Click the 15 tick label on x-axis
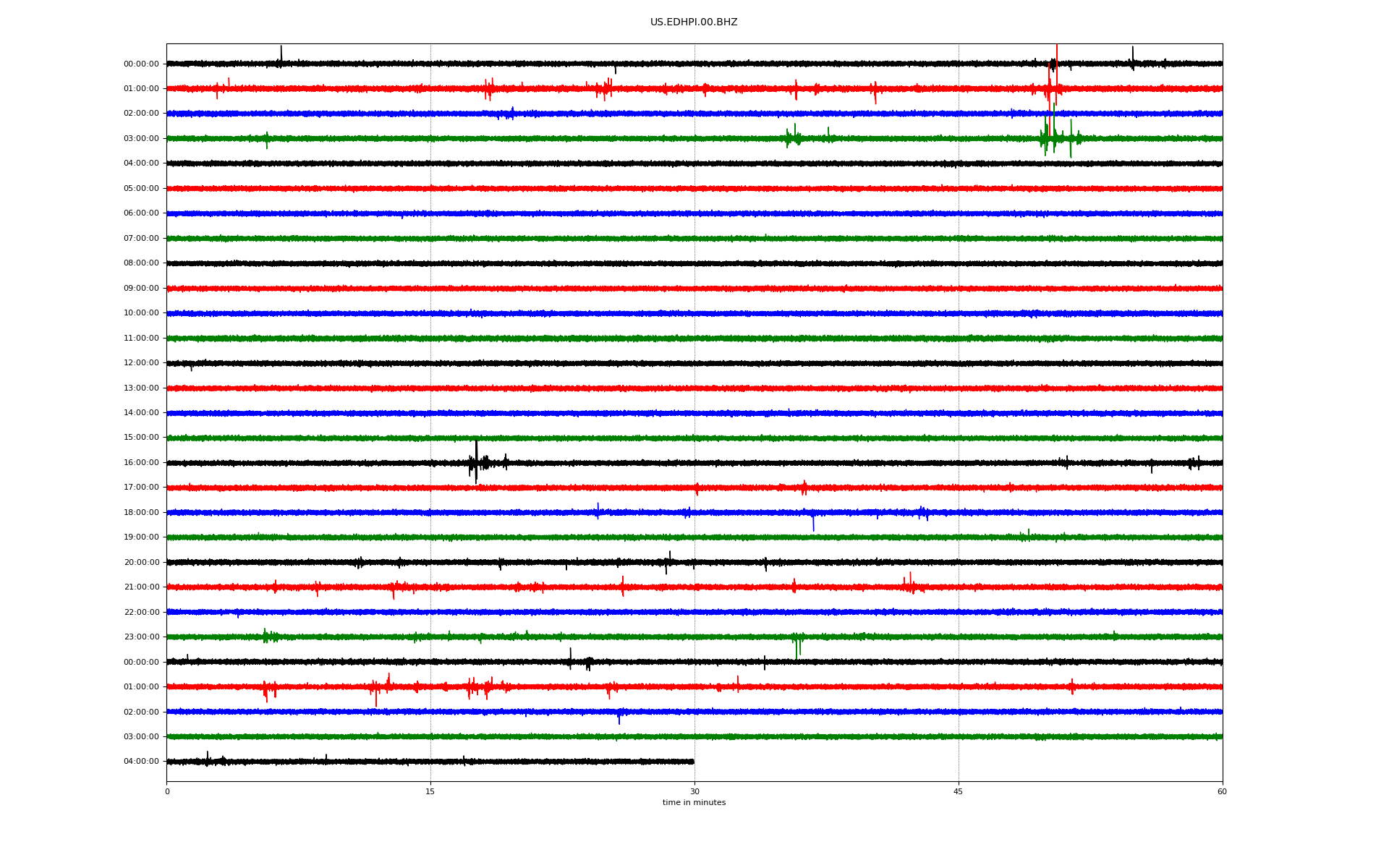The image size is (1389, 868). click(430, 791)
